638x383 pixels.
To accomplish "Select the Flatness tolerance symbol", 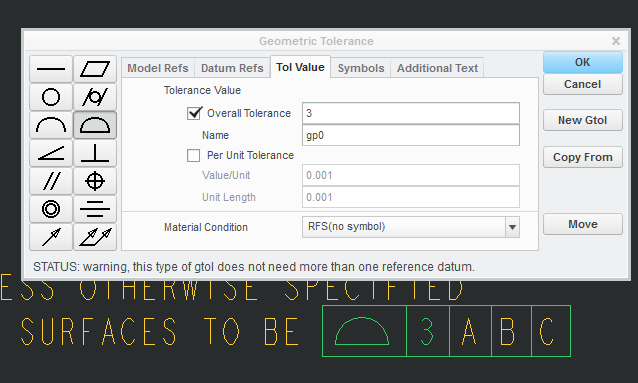I will pyautogui.click(x=95, y=69).
